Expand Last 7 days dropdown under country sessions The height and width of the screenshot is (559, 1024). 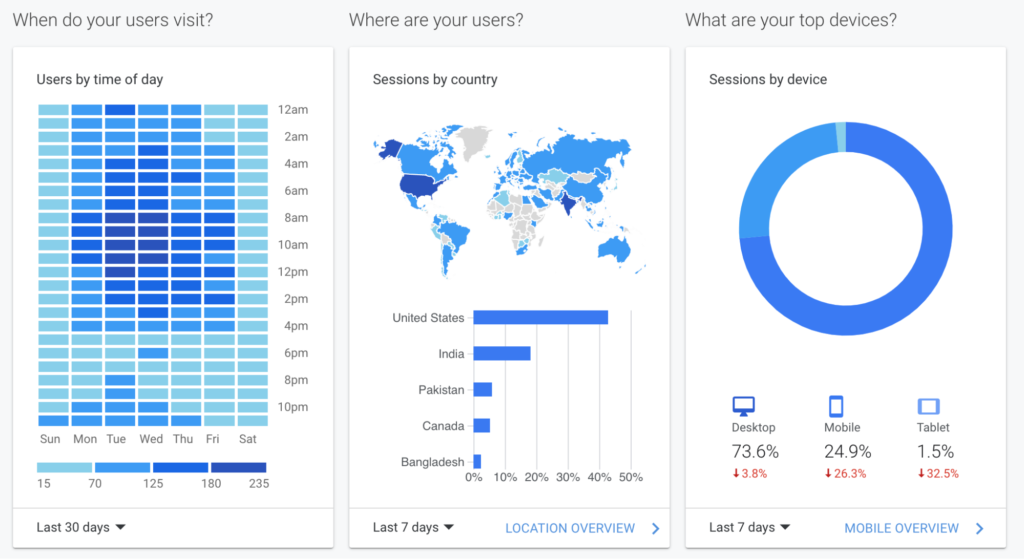413,528
